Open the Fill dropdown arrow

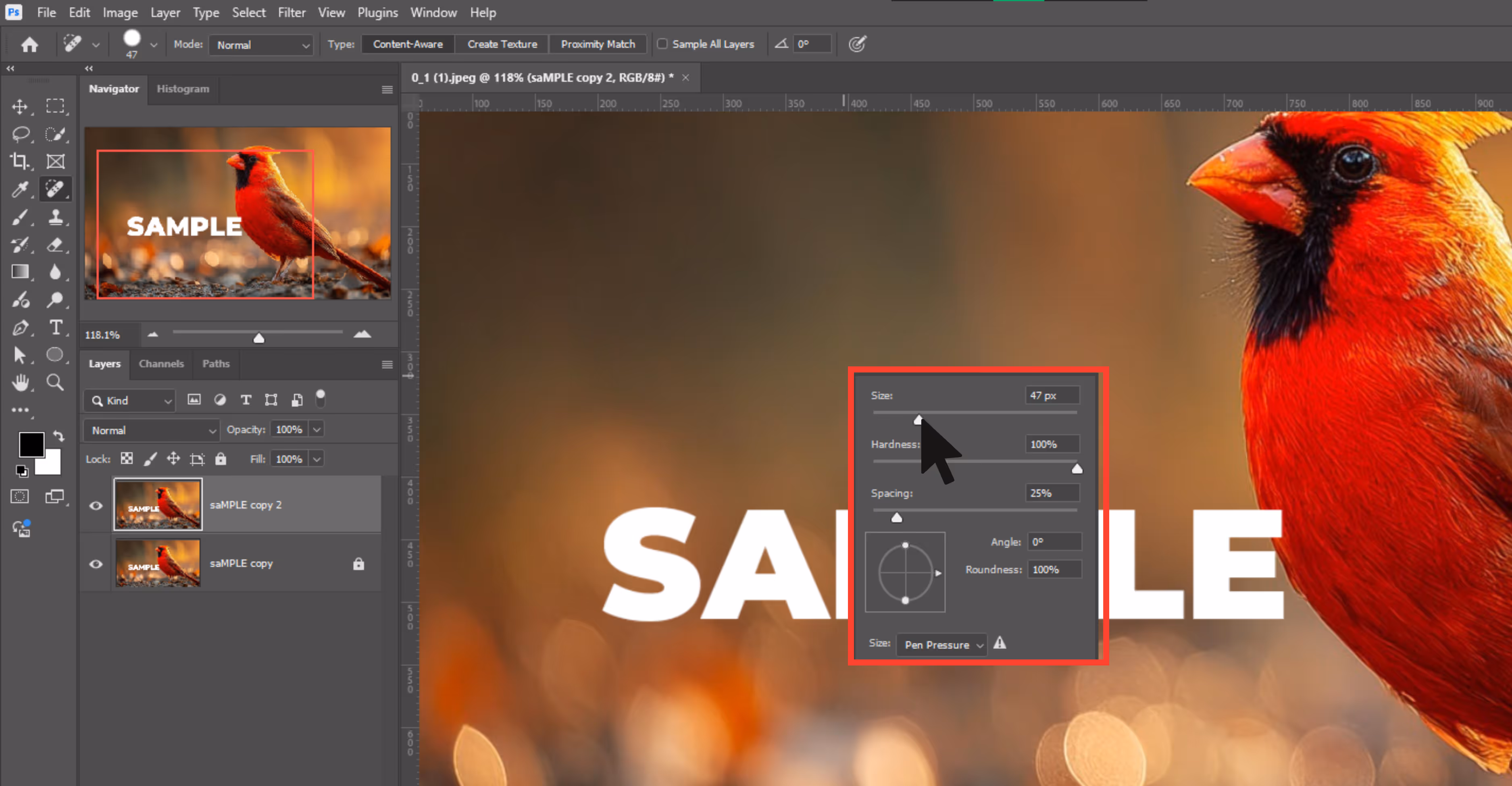click(317, 459)
